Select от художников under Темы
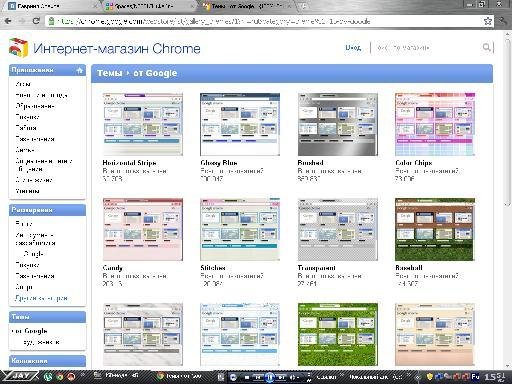 [x=41, y=342]
